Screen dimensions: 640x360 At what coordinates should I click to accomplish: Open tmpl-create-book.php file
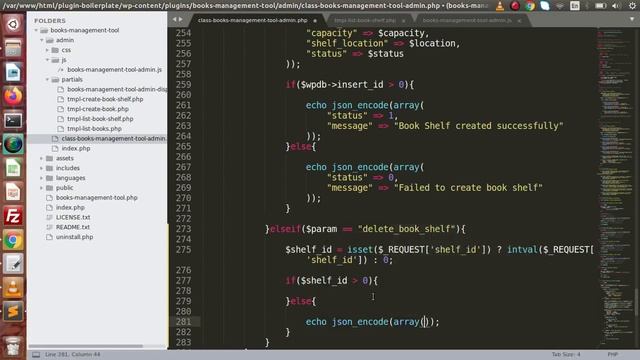tap(98, 109)
